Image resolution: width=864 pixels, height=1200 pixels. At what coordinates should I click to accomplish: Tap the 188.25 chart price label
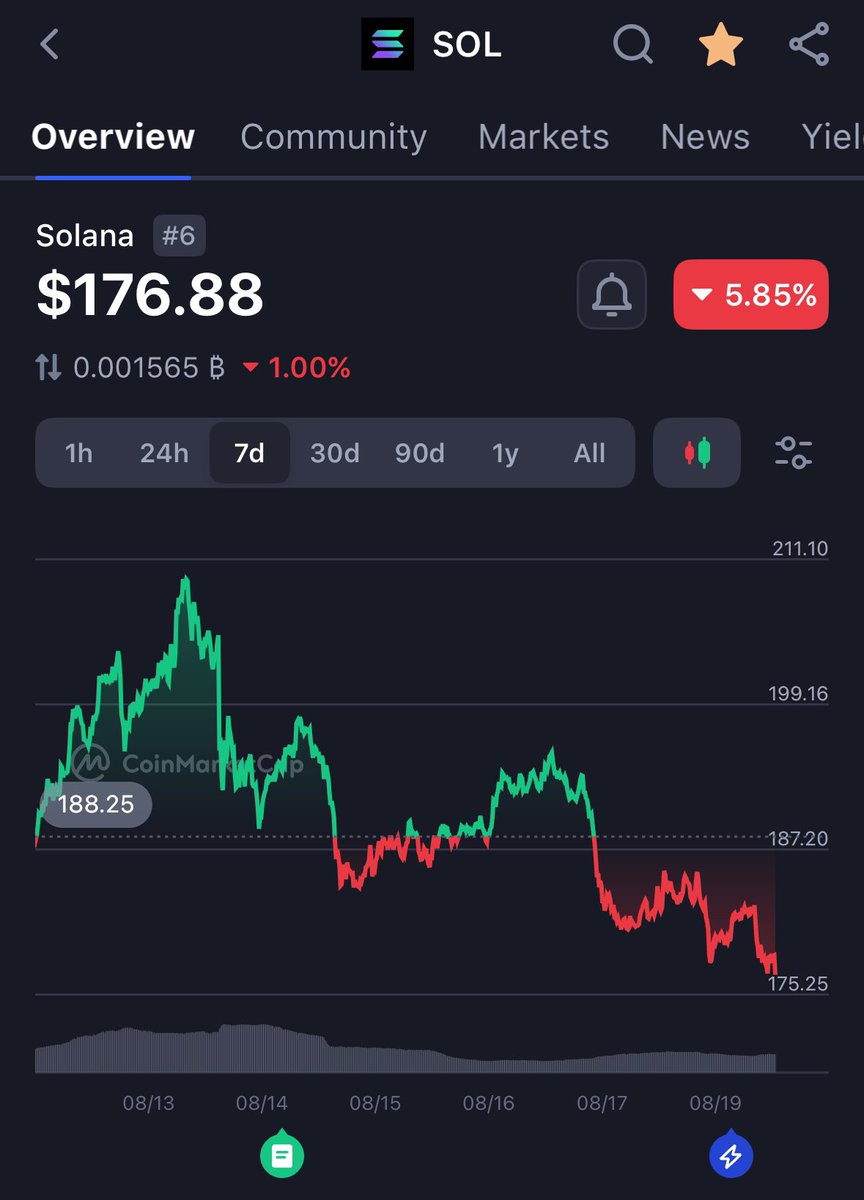[96, 804]
